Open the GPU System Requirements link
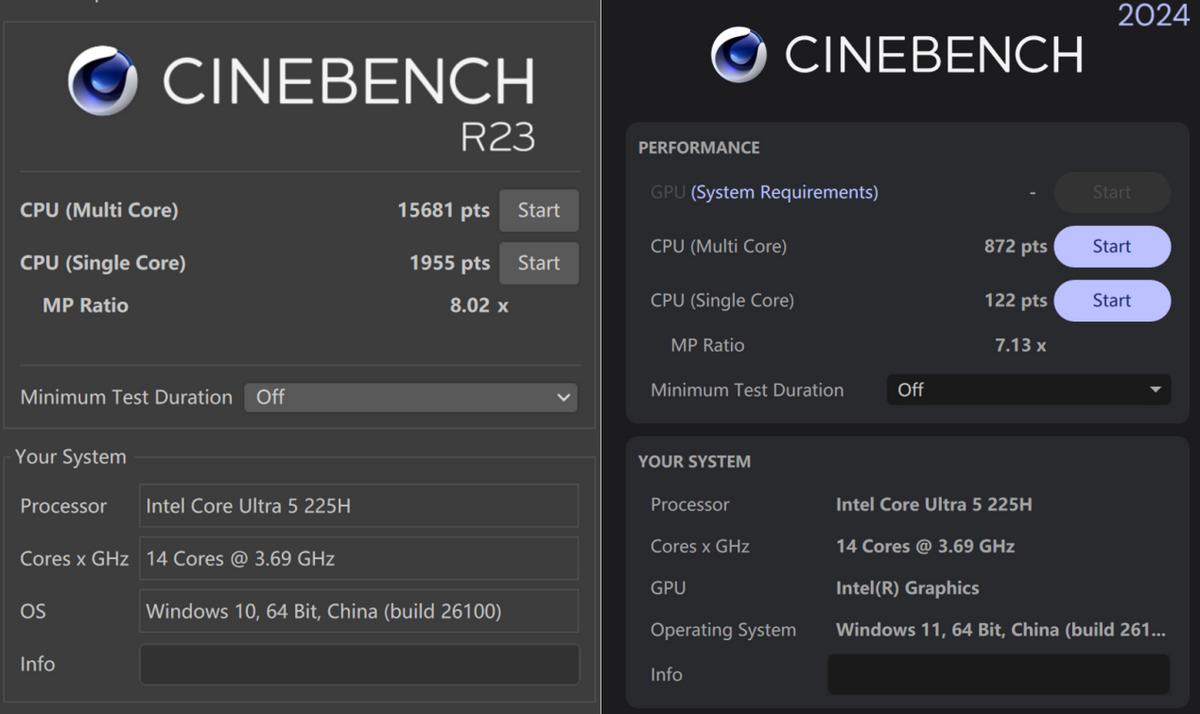The height and width of the screenshot is (714, 1200). click(784, 192)
